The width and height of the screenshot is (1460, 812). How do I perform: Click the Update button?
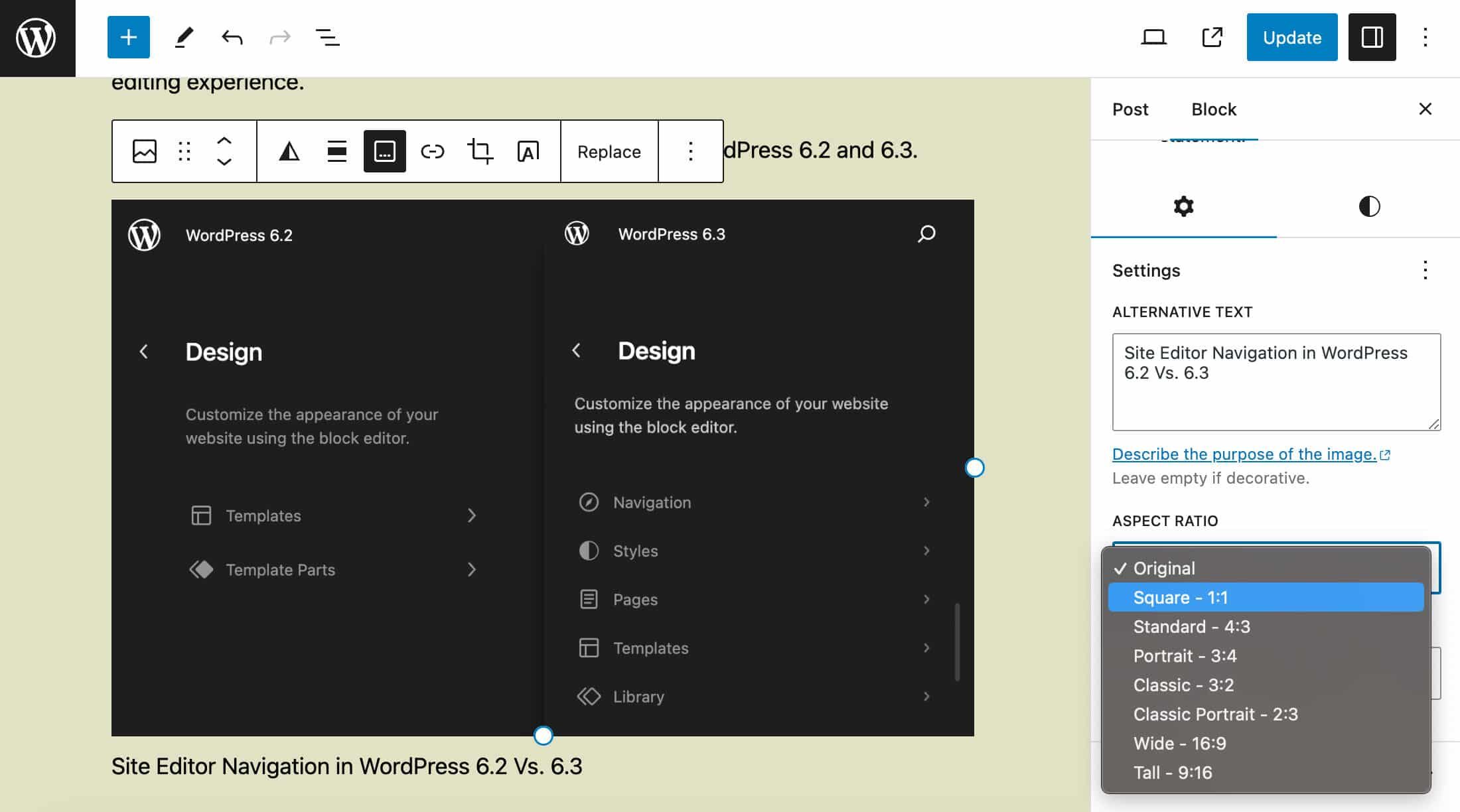click(x=1291, y=37)
